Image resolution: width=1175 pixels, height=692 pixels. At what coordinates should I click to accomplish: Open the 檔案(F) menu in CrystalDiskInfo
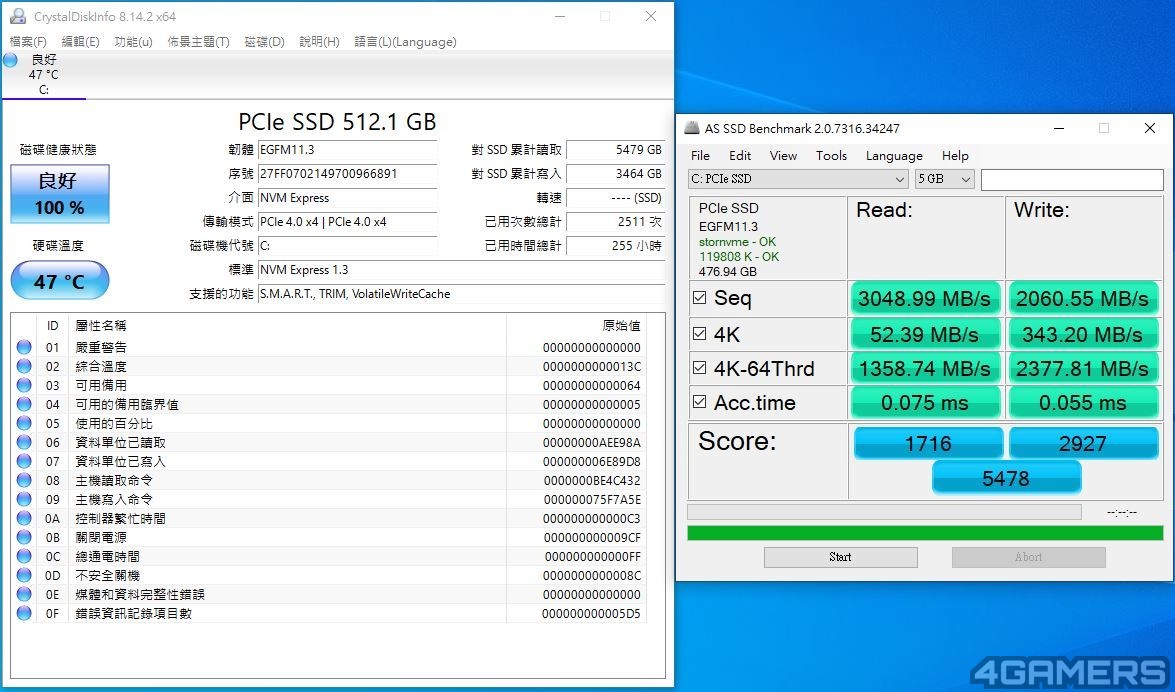28,42
